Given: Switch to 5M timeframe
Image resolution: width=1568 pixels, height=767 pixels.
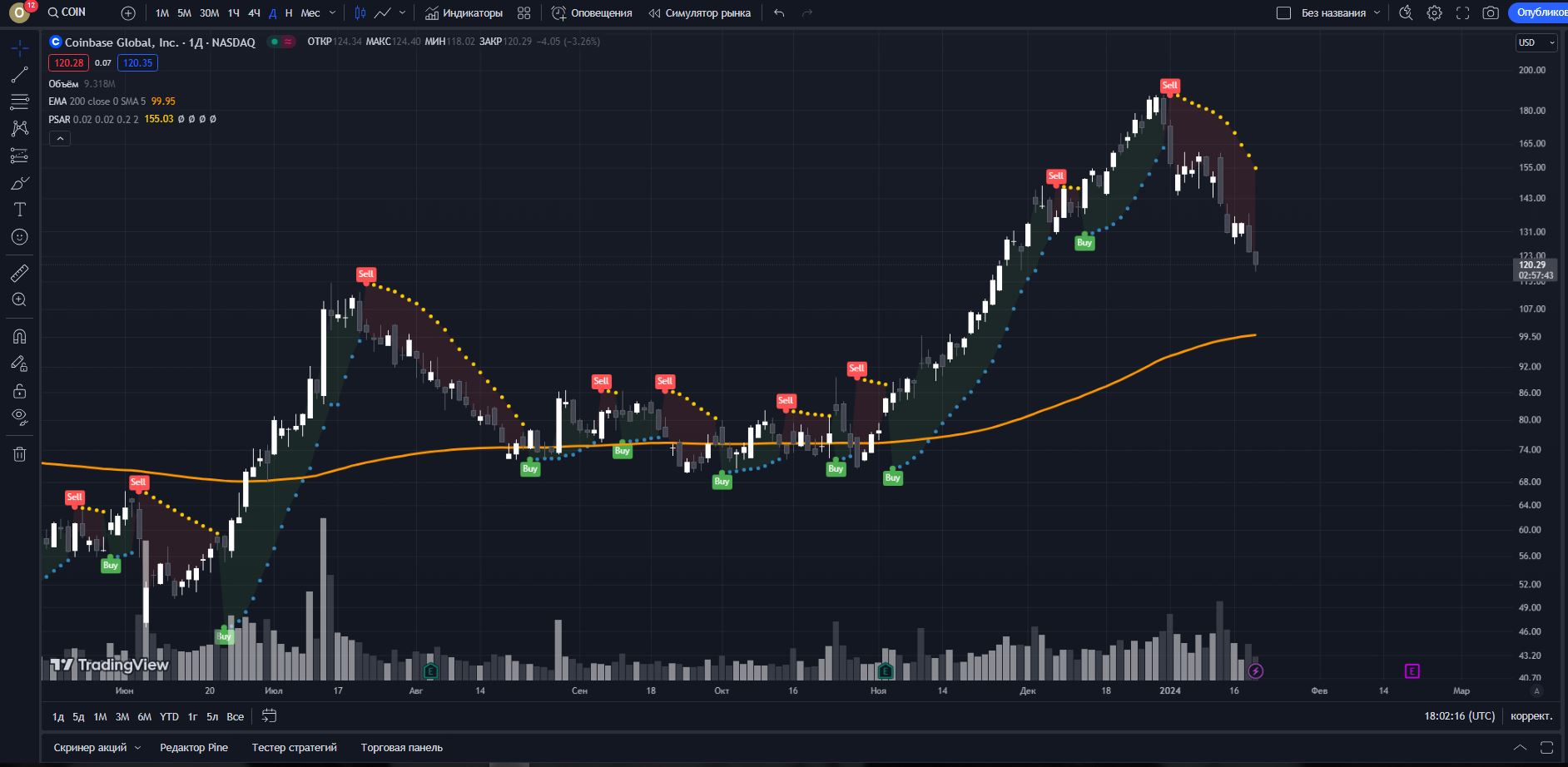Looking at the screenshot, I should click(185, 13).
